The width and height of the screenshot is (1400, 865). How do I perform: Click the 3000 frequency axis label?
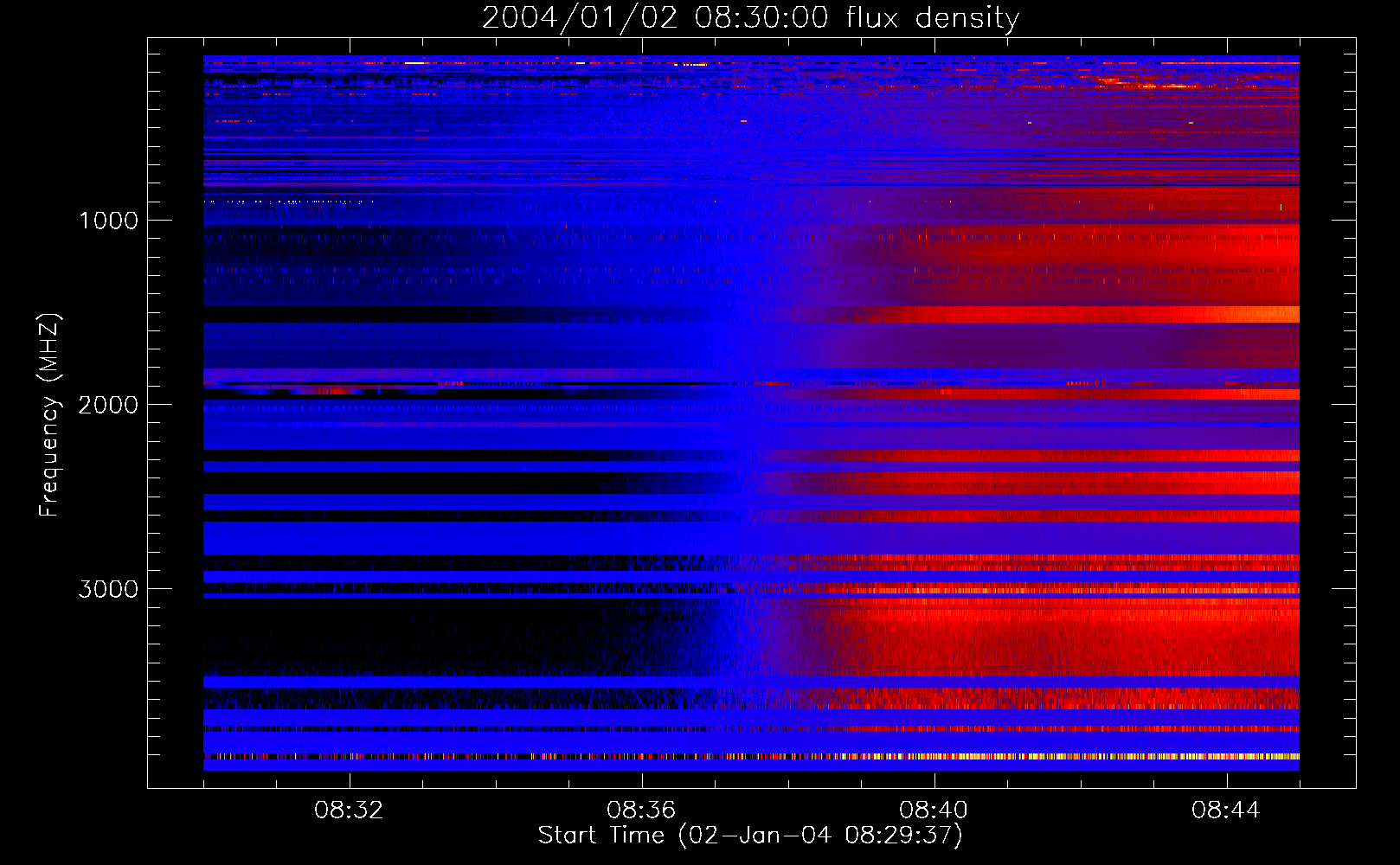point(108,589)
